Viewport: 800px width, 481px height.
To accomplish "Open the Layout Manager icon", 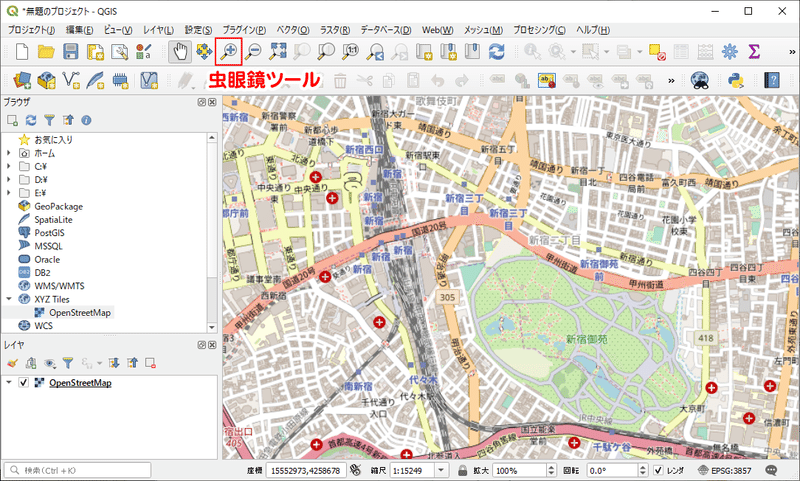I will (x=119, y=52).
